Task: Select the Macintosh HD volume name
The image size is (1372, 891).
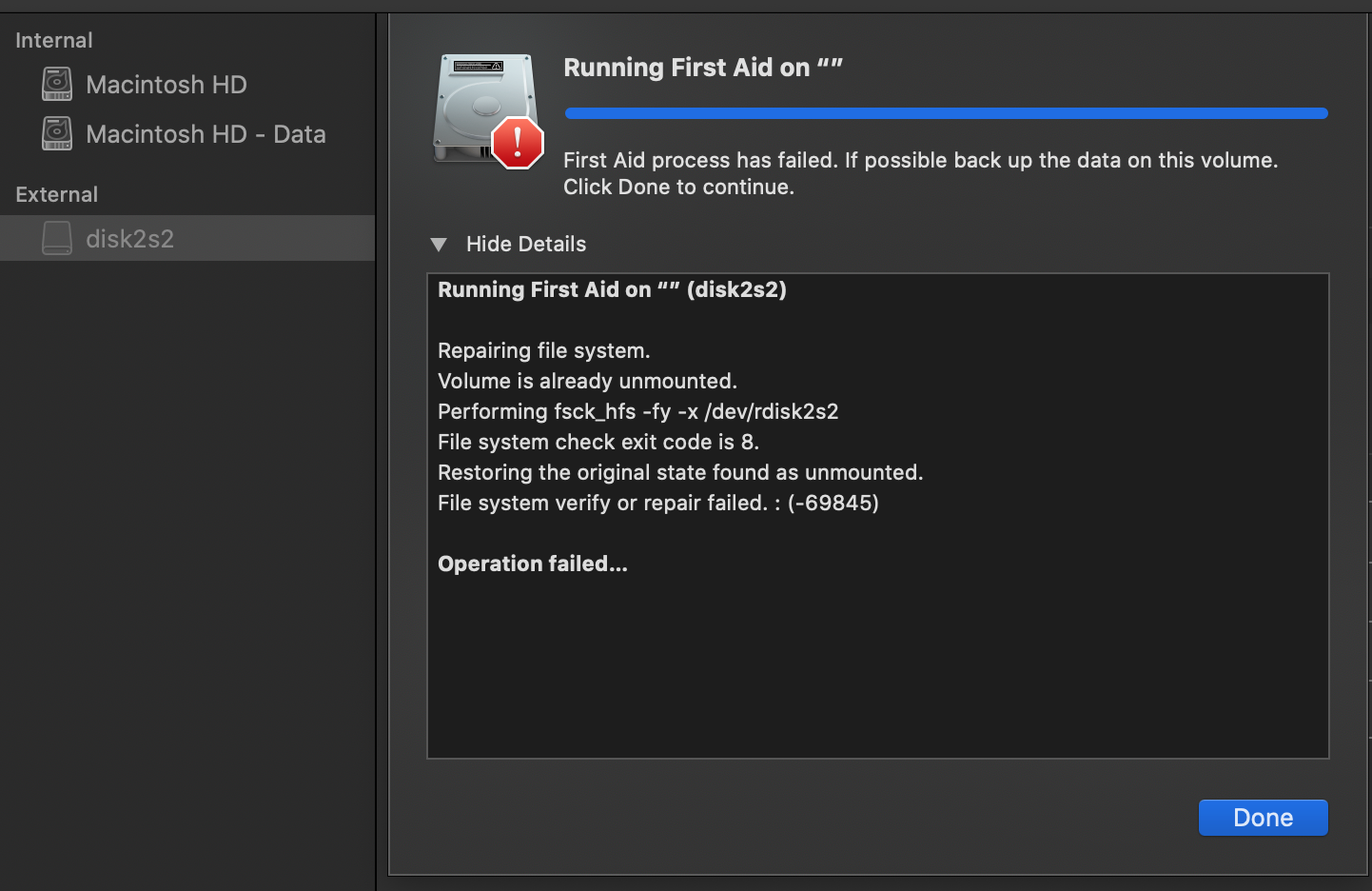Action: click(x=167, y=85)
